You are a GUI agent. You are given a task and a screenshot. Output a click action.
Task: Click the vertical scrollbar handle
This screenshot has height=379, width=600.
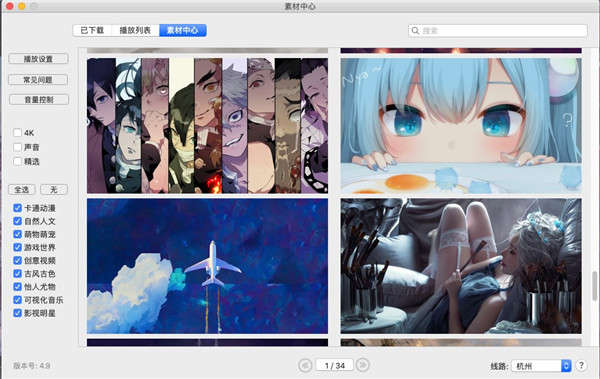point(594,286)
